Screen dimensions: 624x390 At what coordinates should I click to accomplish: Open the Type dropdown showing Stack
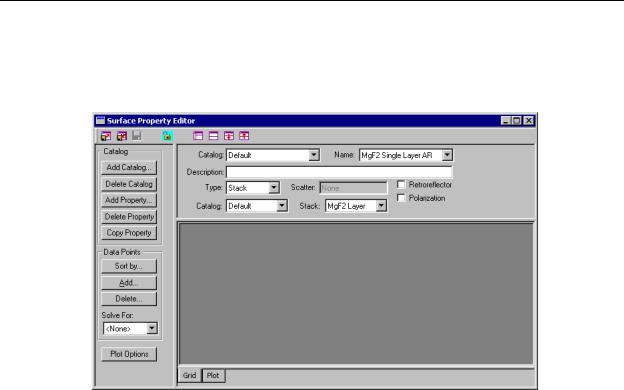274,187
